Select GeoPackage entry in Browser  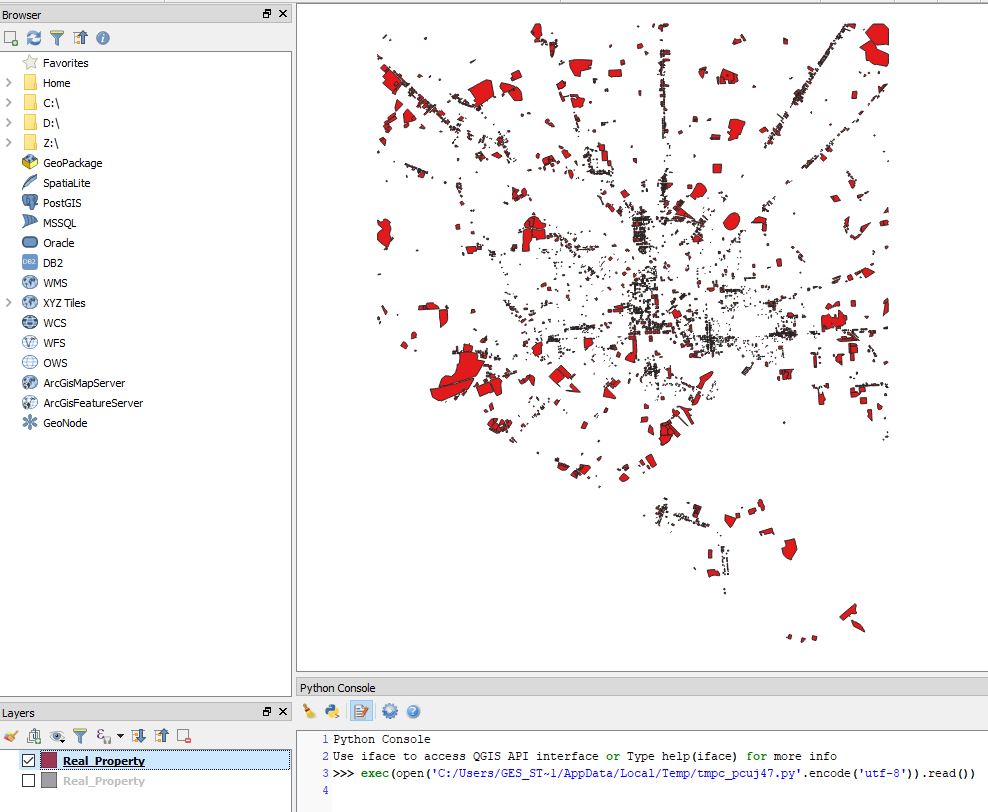72,163
